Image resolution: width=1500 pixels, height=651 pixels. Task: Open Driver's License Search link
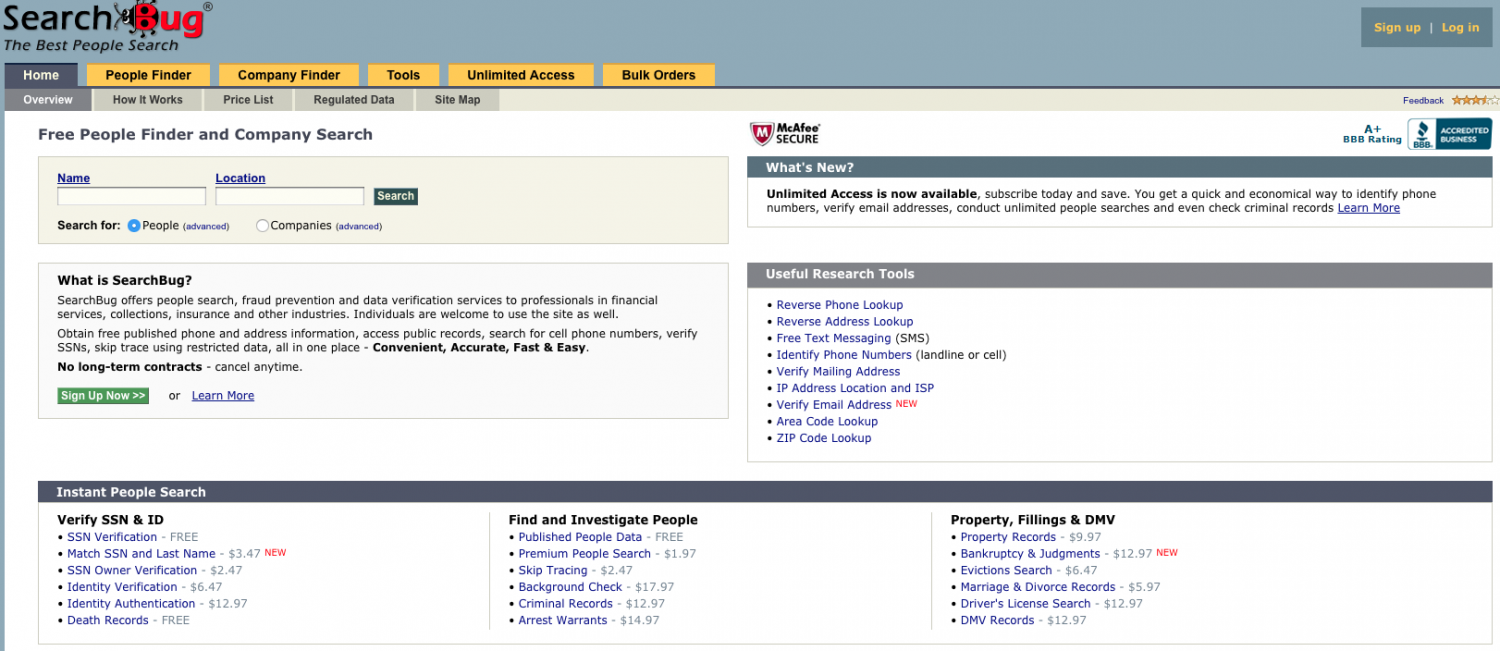point(1026,604)
